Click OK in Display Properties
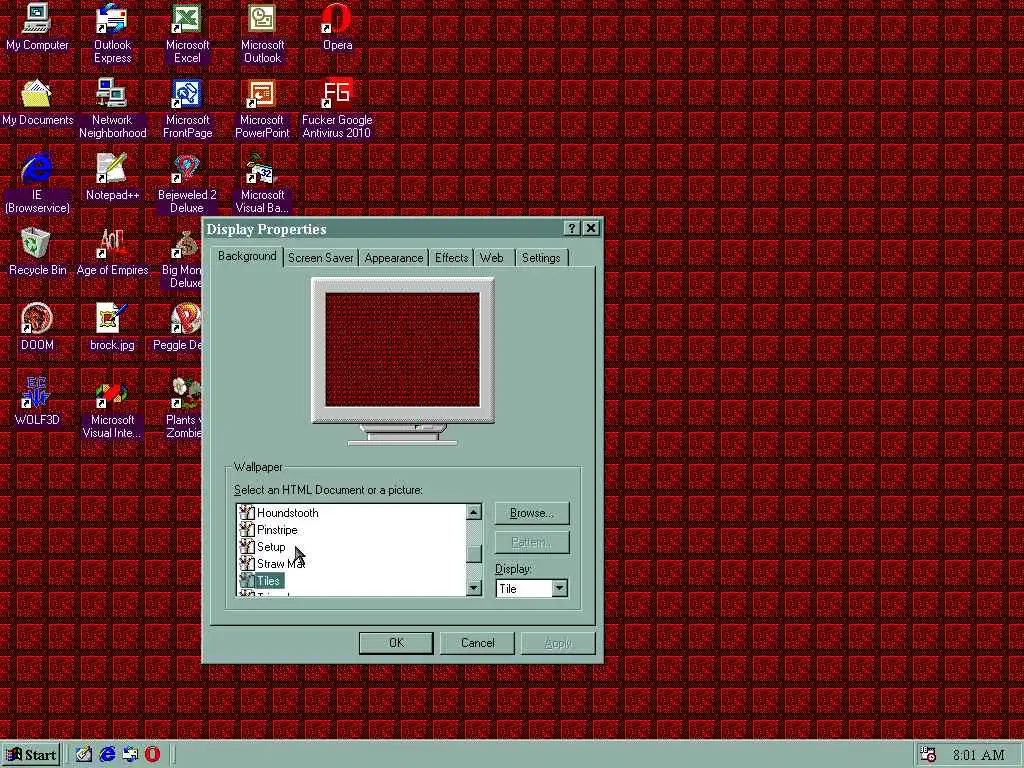1024x768 pixels. click(396, 643)
